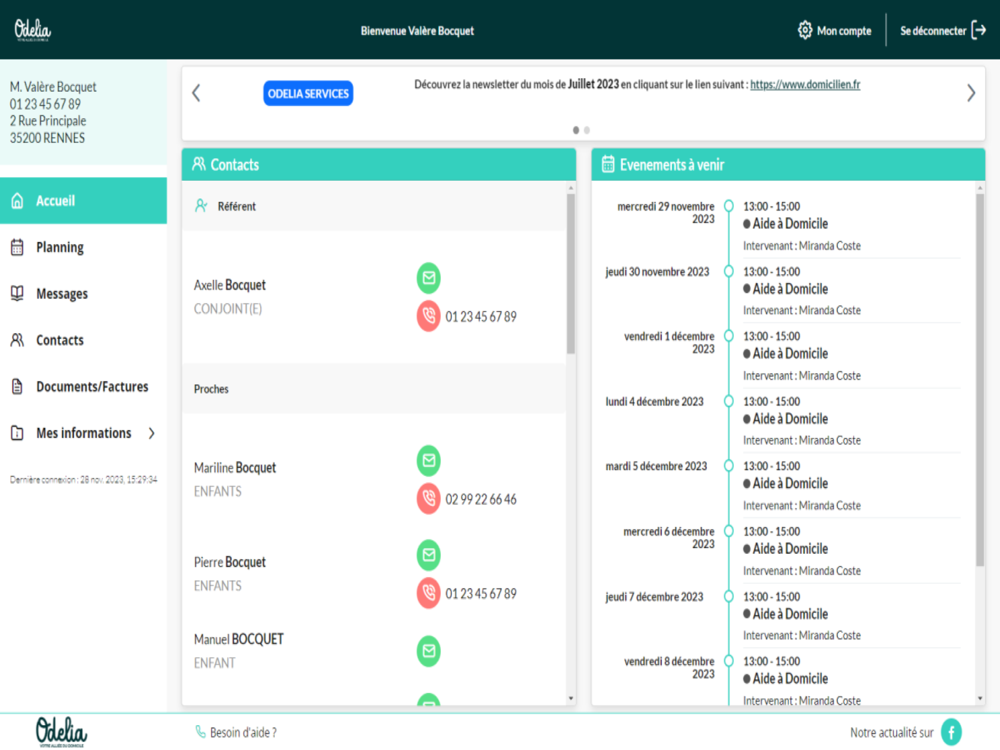Click the Mon compte link

point(844,31)
